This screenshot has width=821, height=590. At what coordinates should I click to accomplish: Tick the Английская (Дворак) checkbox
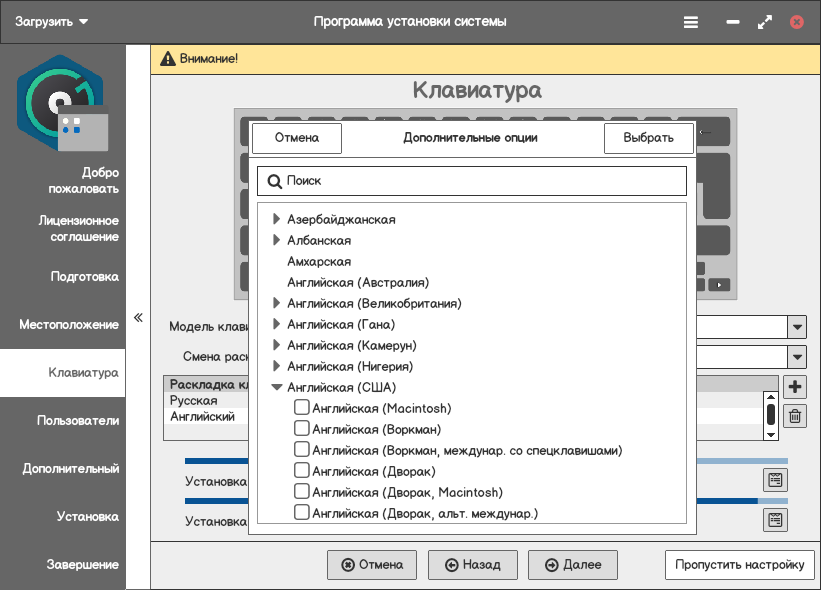[x=301, y=471]
